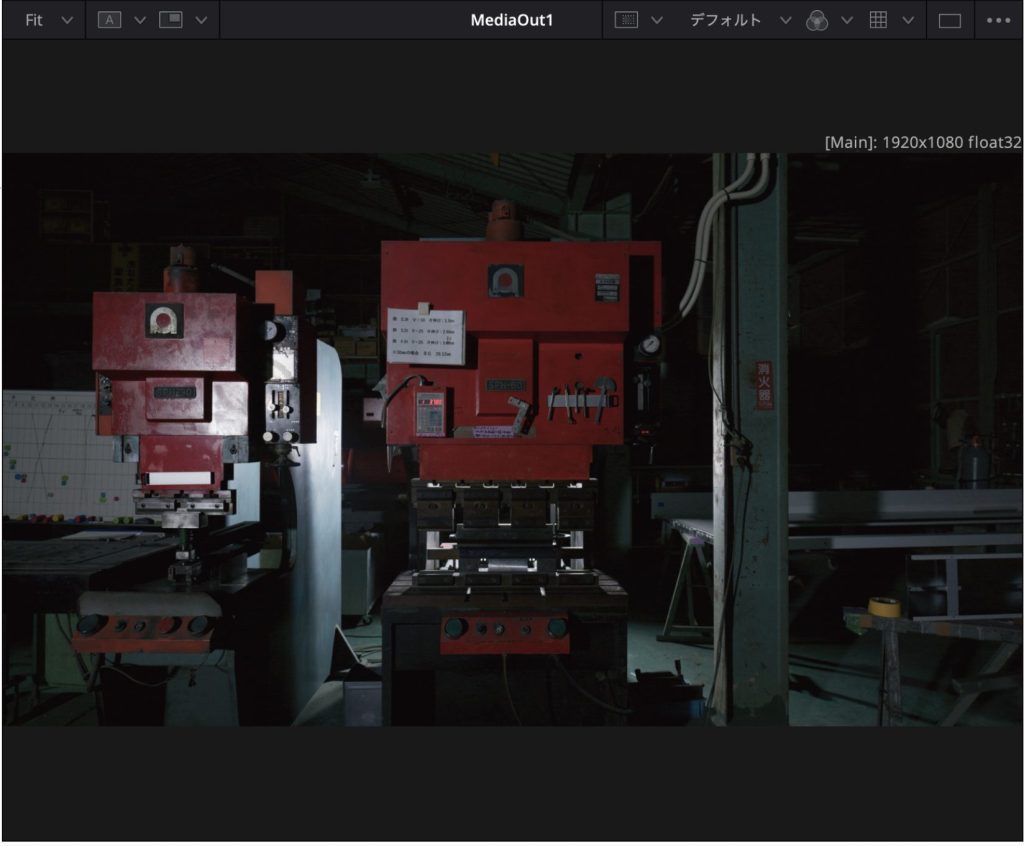Toggle the A buffer view icon
The height and width of the screenshot is (846, 1024).
click(109, 20)
